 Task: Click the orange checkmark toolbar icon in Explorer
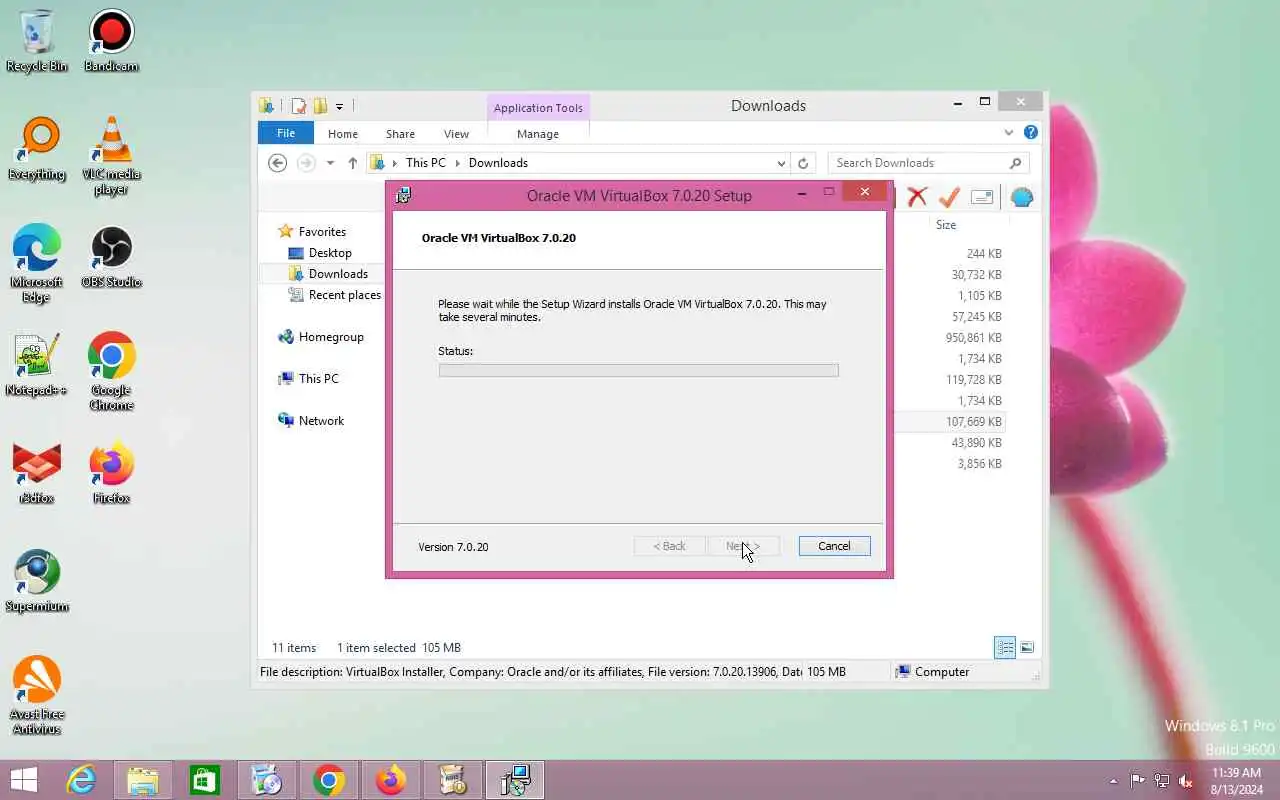point(949,197)
